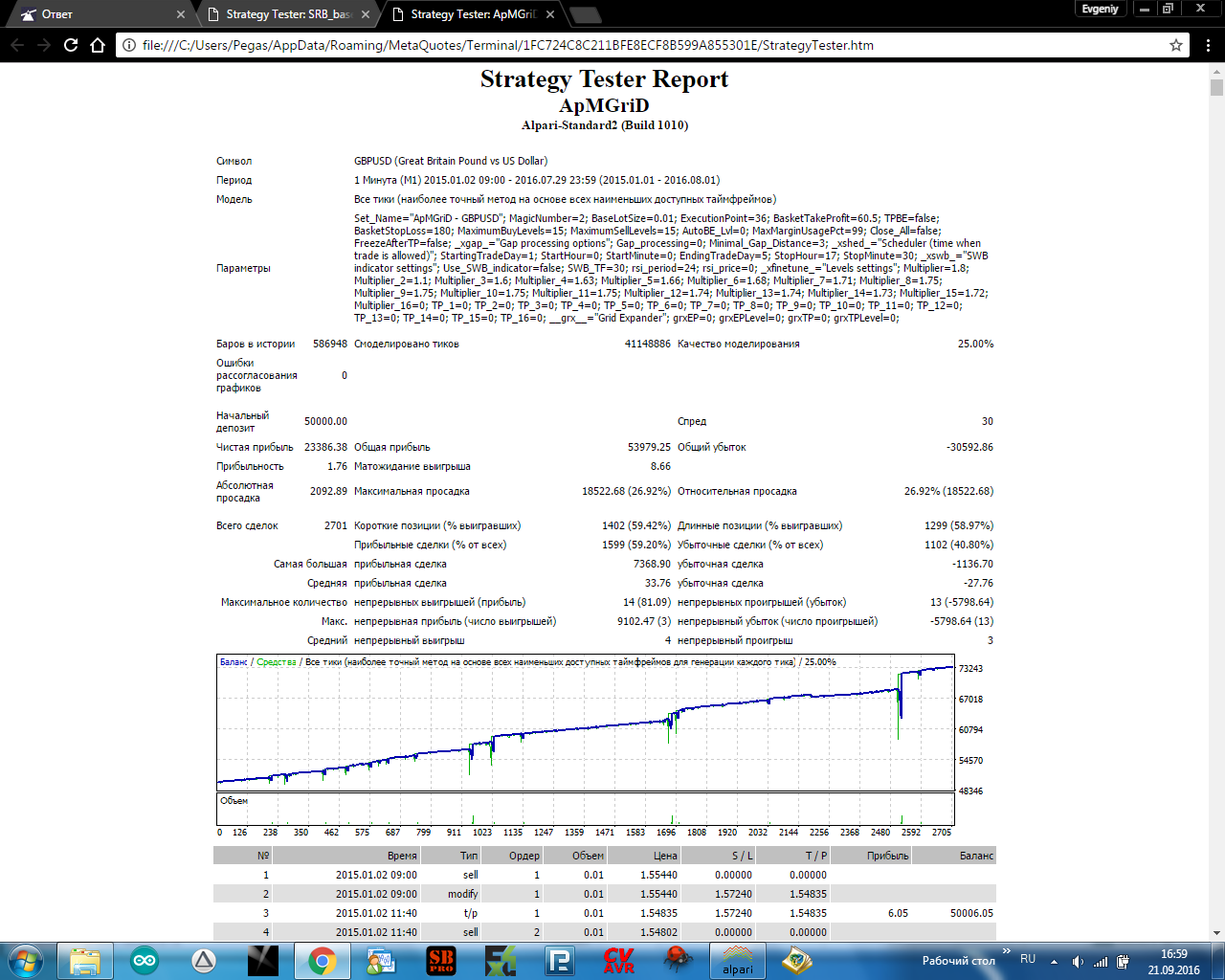This screenshot has height=980, width=1225.
Task: Open a new browser tab
Action: [586, 14]
